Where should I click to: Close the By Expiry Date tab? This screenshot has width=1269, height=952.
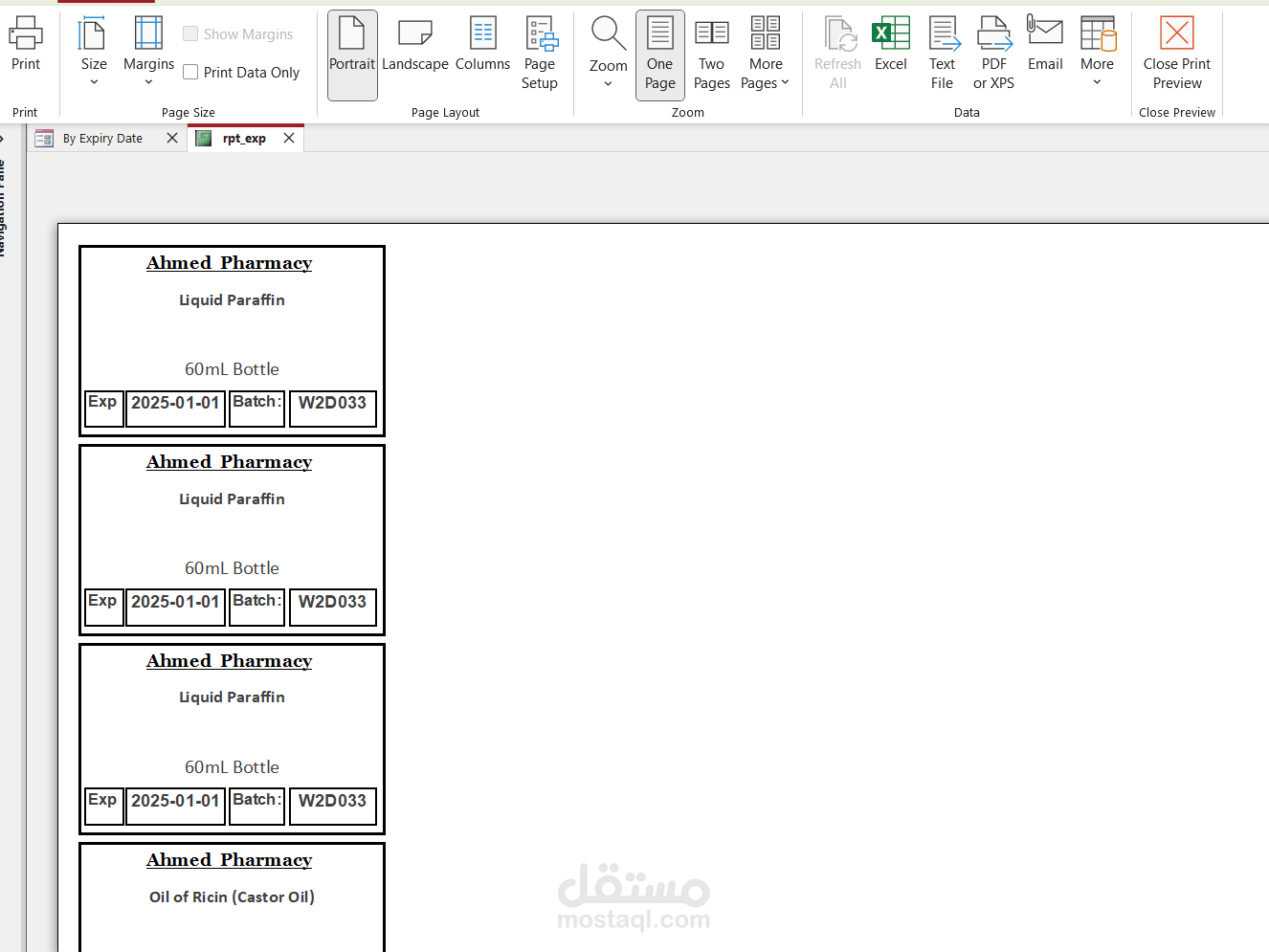172,138
